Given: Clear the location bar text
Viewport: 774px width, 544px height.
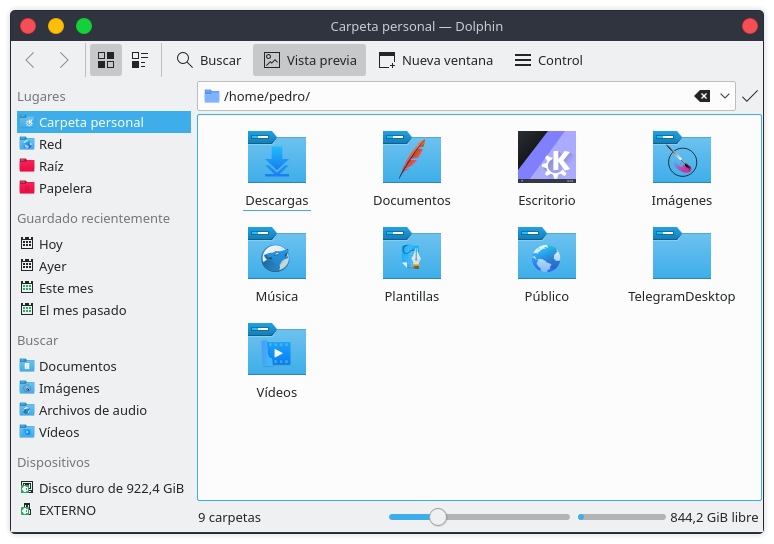Looking at the screenshot, I should tap(702, 96).
